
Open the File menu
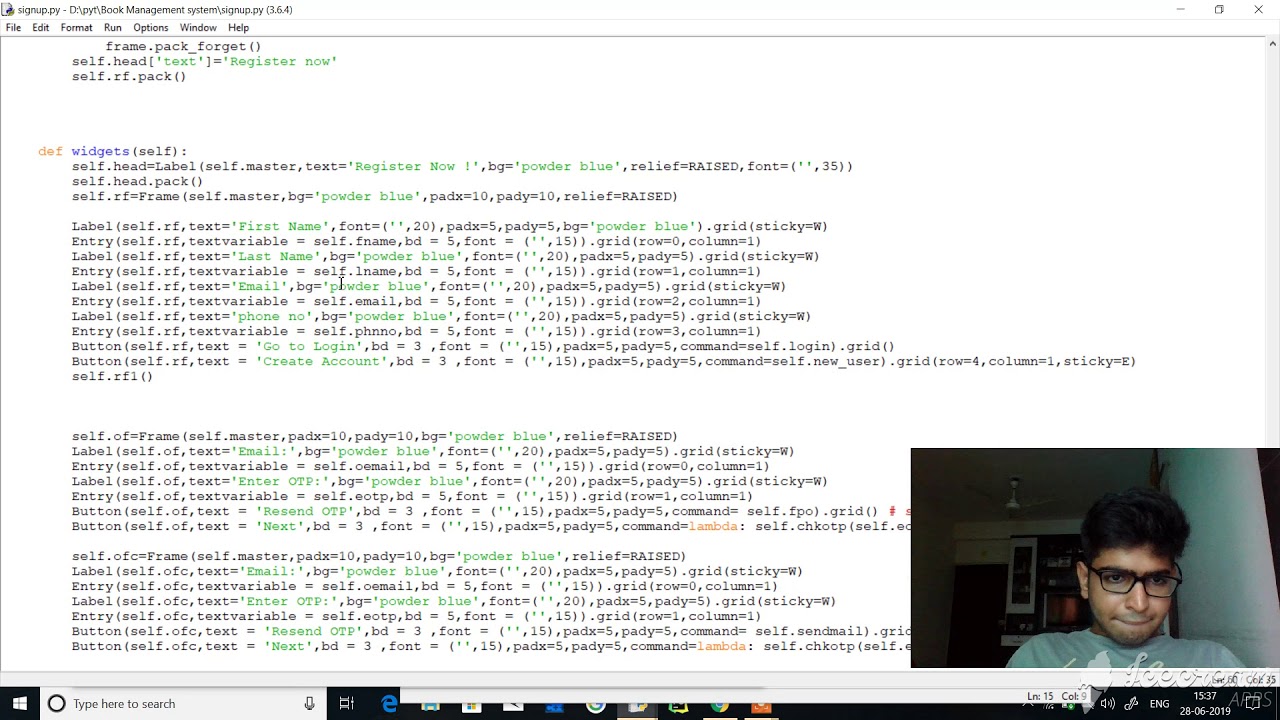(x=13, y=27)
